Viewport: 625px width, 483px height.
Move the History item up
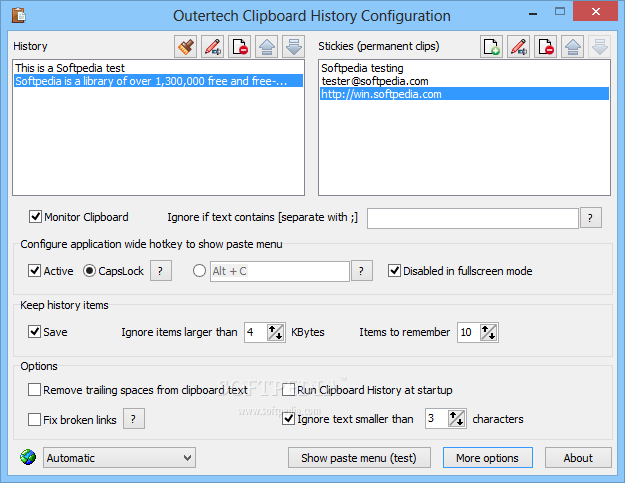[x=267, y=47]
